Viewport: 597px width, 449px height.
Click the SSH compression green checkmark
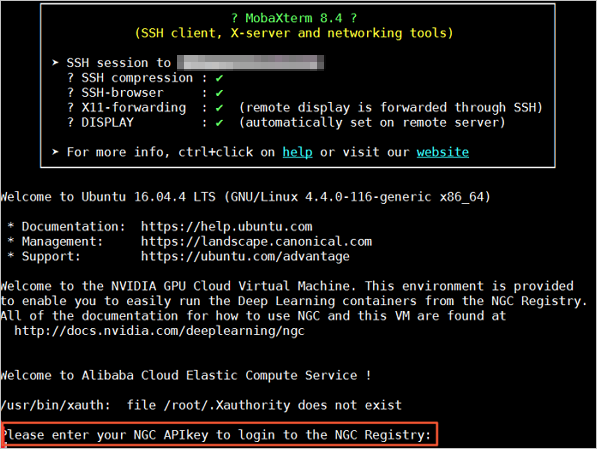[219, 78]
